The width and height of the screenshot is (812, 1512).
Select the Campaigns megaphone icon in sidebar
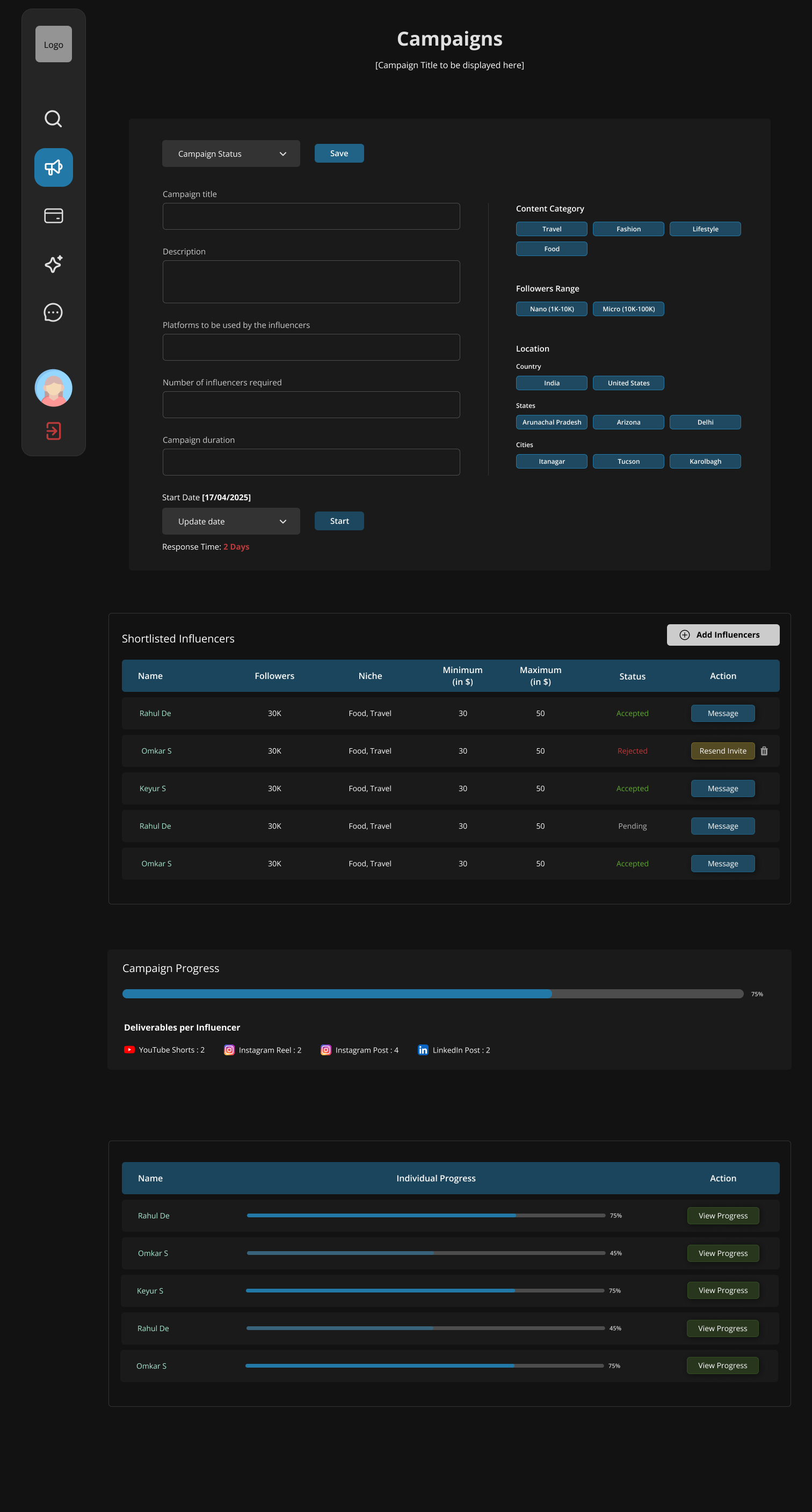(x=53, y=167)
